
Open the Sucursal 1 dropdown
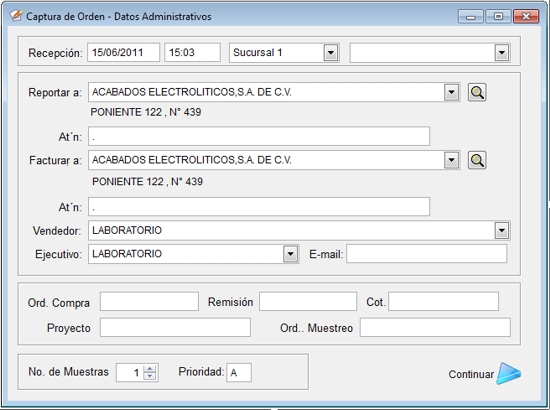331,53
